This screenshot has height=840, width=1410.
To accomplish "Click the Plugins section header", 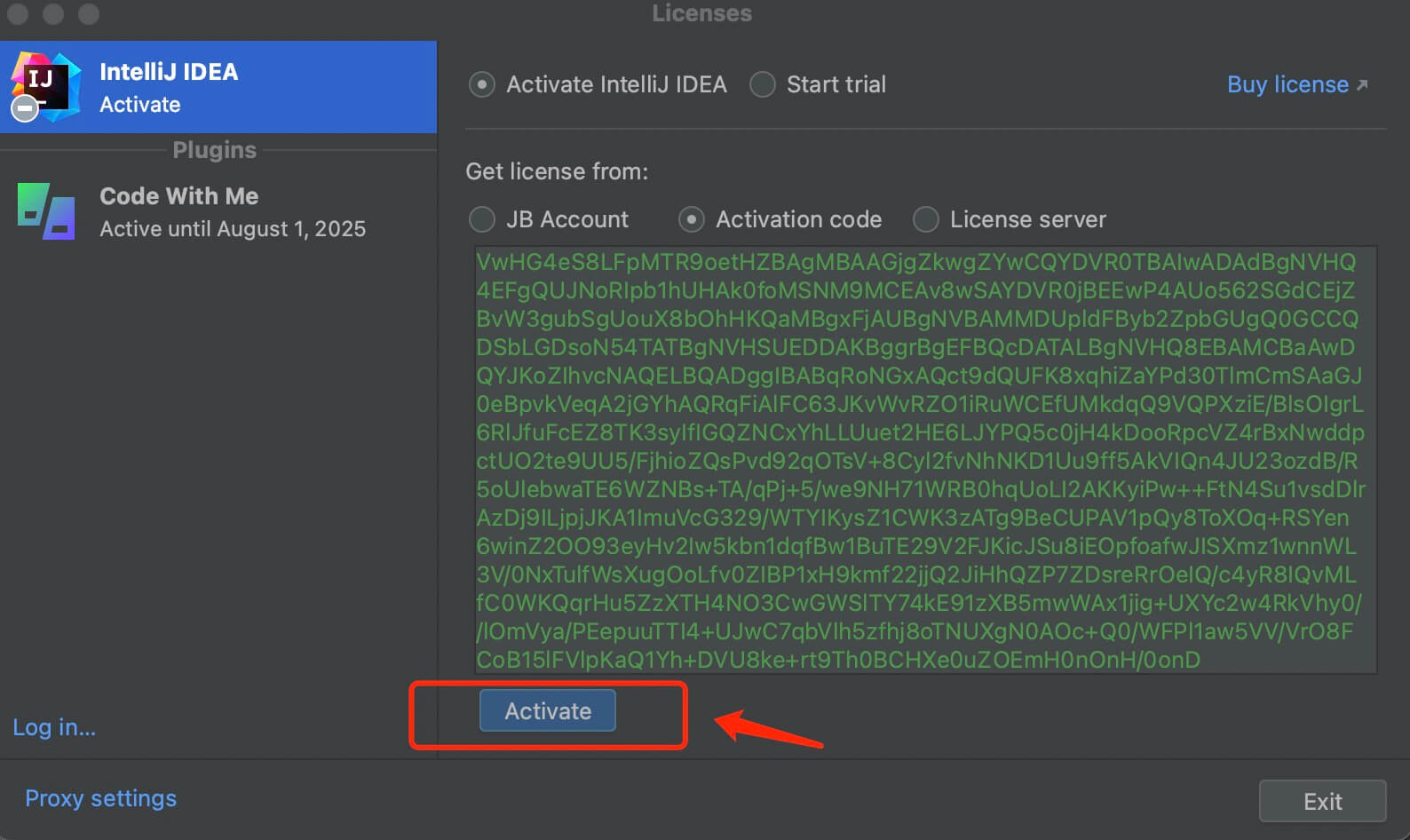I will [214, 150].
